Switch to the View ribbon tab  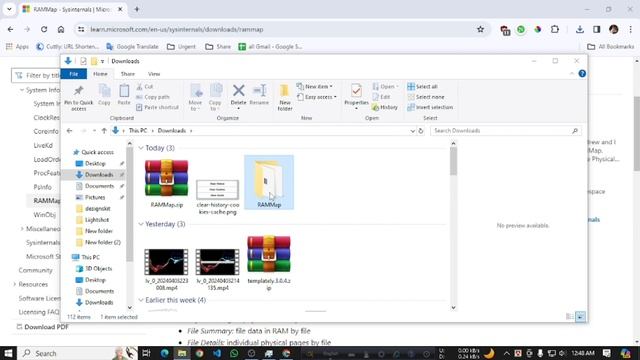click(154, 74)
